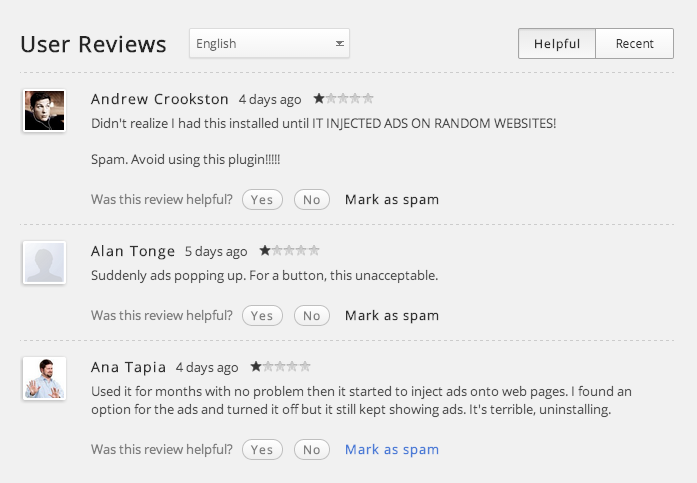
Task: Mark Ana Tapia's review as spam
Action: (392, 450)
